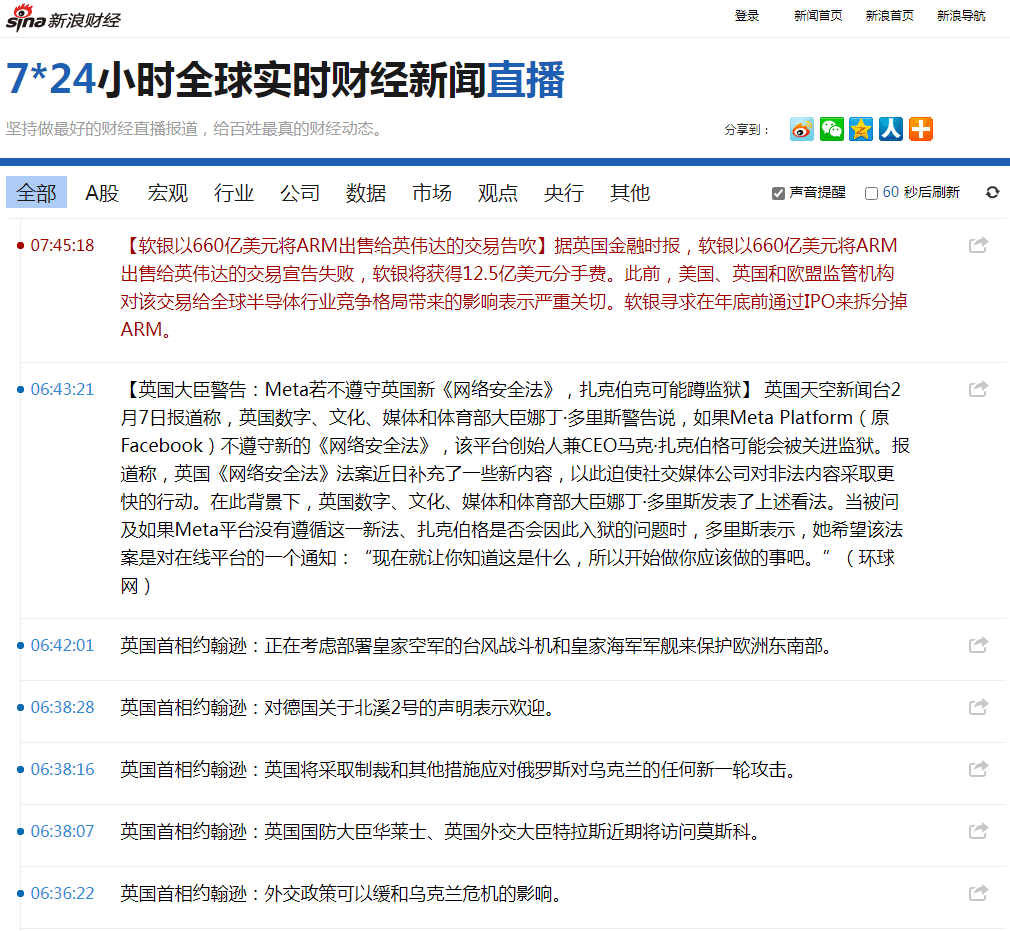
Task: Click the 北溪2号 statement news text
Action: coord(337,707)
